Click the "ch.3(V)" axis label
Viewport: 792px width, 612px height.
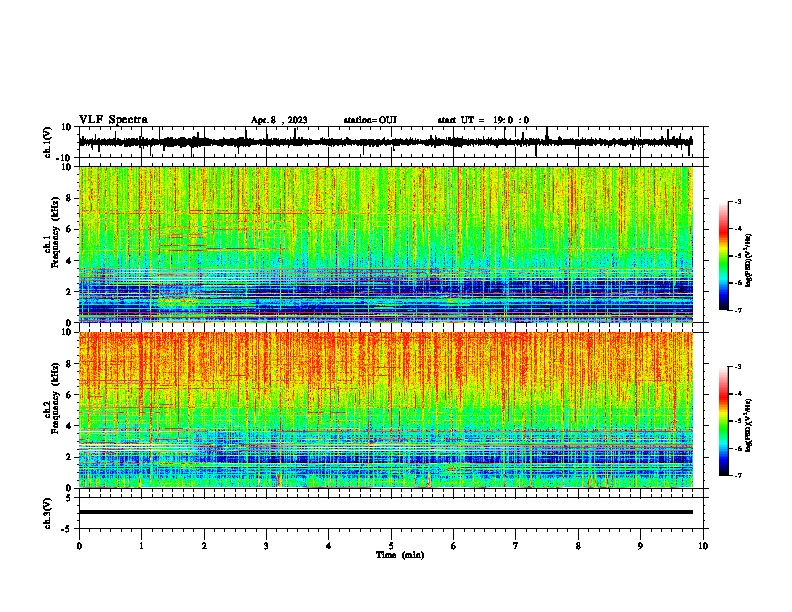[x=48, y=513]
